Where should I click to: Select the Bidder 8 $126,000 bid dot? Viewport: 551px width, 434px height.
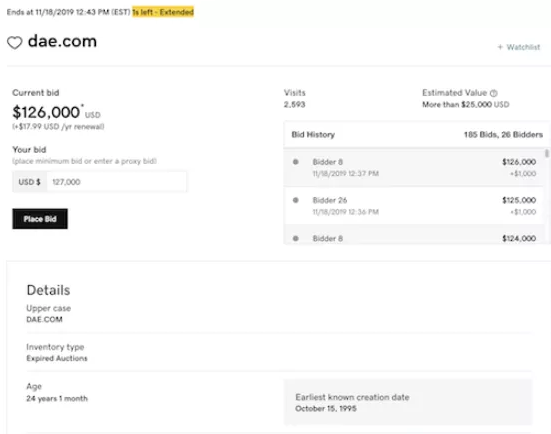(x=296, y=162)
